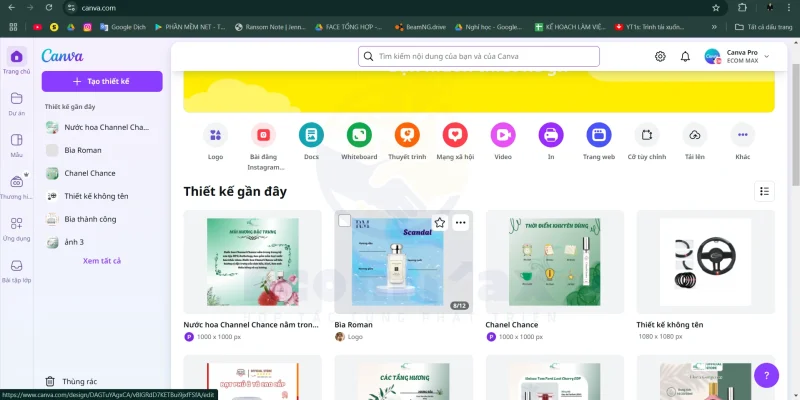Open PHẦN MỀM NET bookmark
The width and height of the screenshot is (800, 400).
190,27
